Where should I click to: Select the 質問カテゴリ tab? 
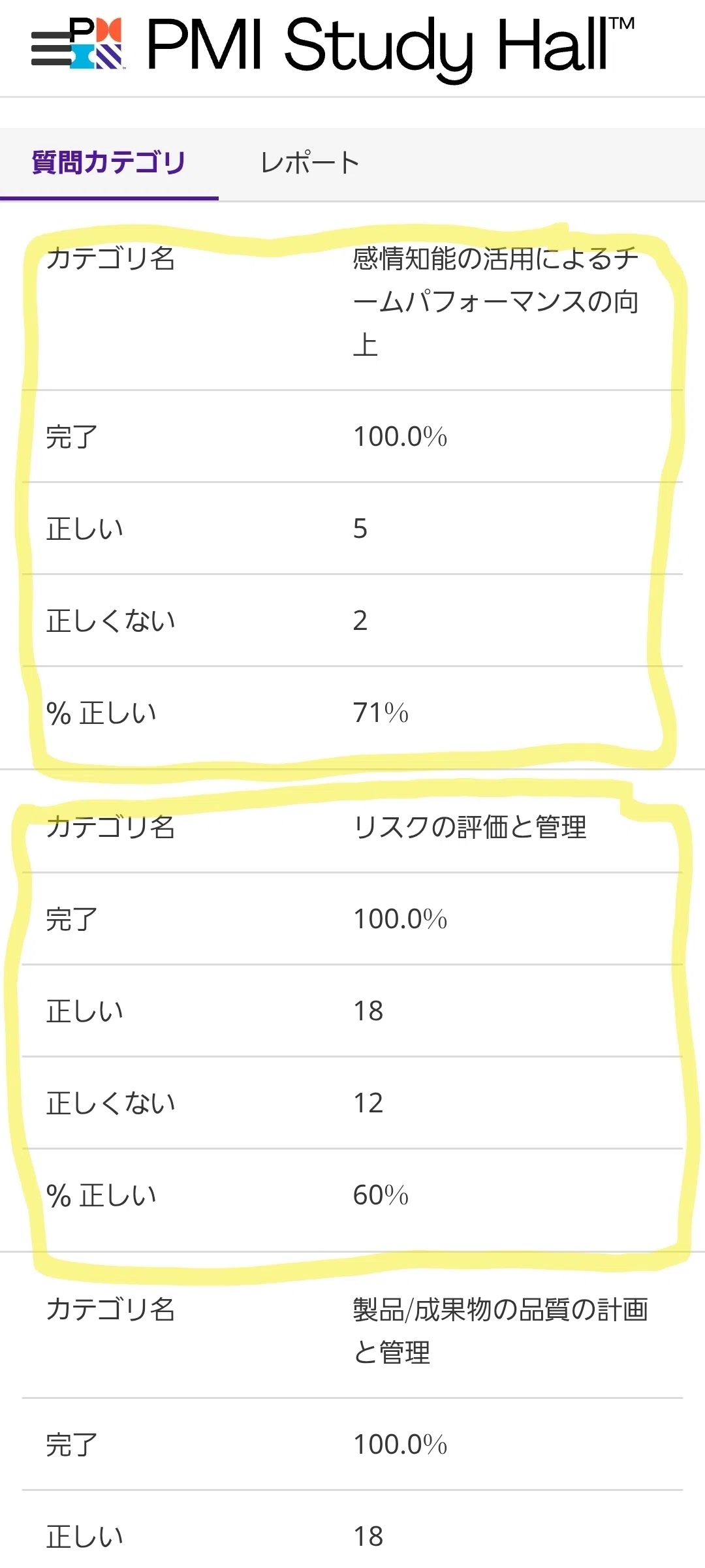[x=109, y=163]
